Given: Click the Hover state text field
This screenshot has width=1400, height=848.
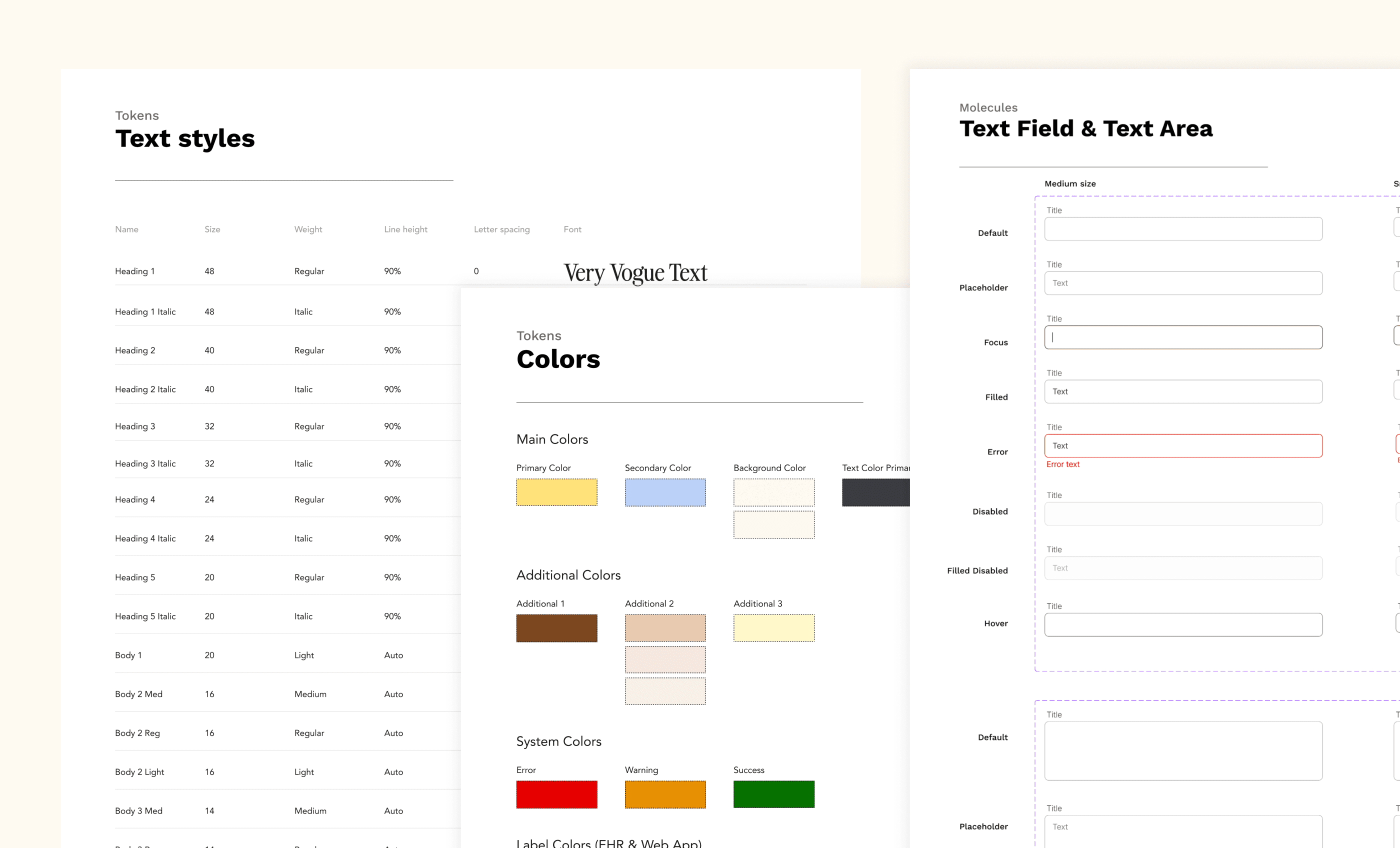Looking at the screenshot, I should click(1183, 624).
